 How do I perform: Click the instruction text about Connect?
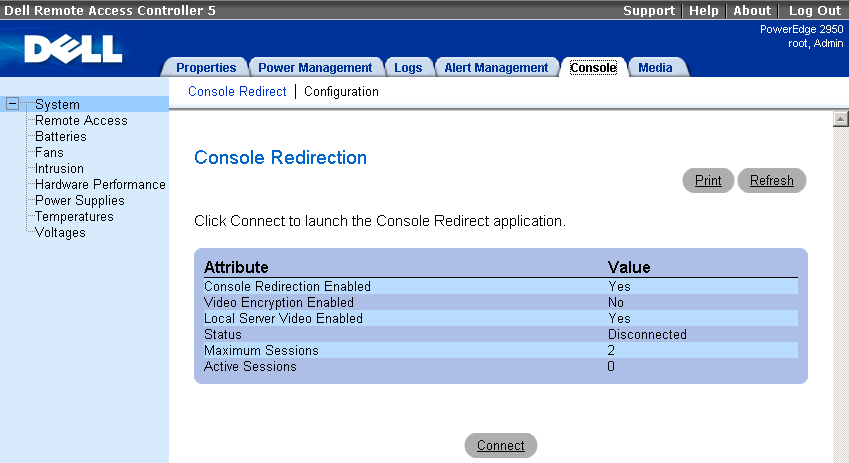pyautogui.click(x=379, y=221)
